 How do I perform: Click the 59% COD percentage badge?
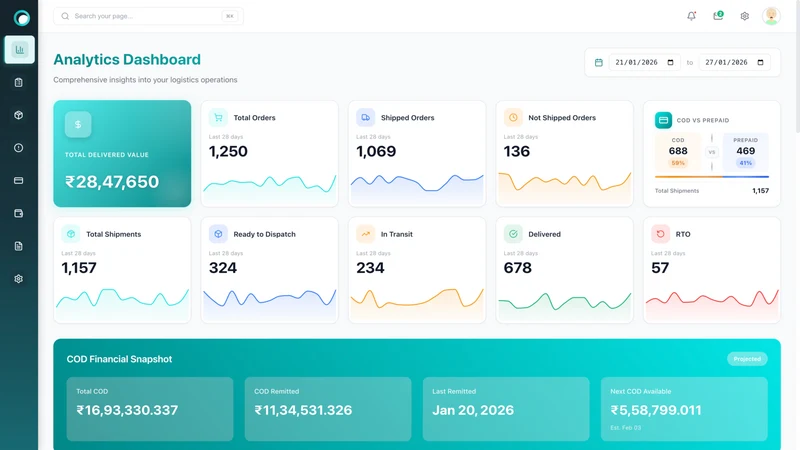click(x=678, y=163)
